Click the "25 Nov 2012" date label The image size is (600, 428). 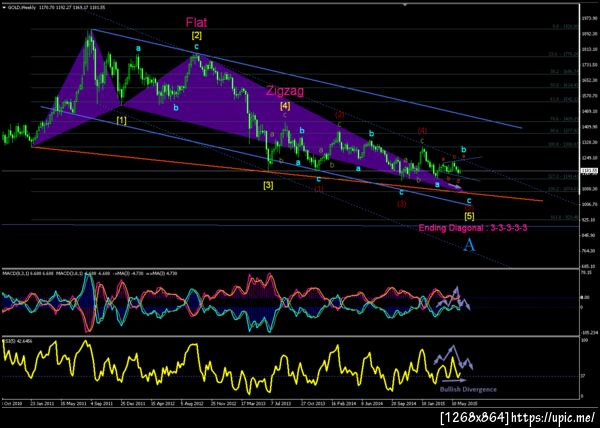click(x=222, y=403)
